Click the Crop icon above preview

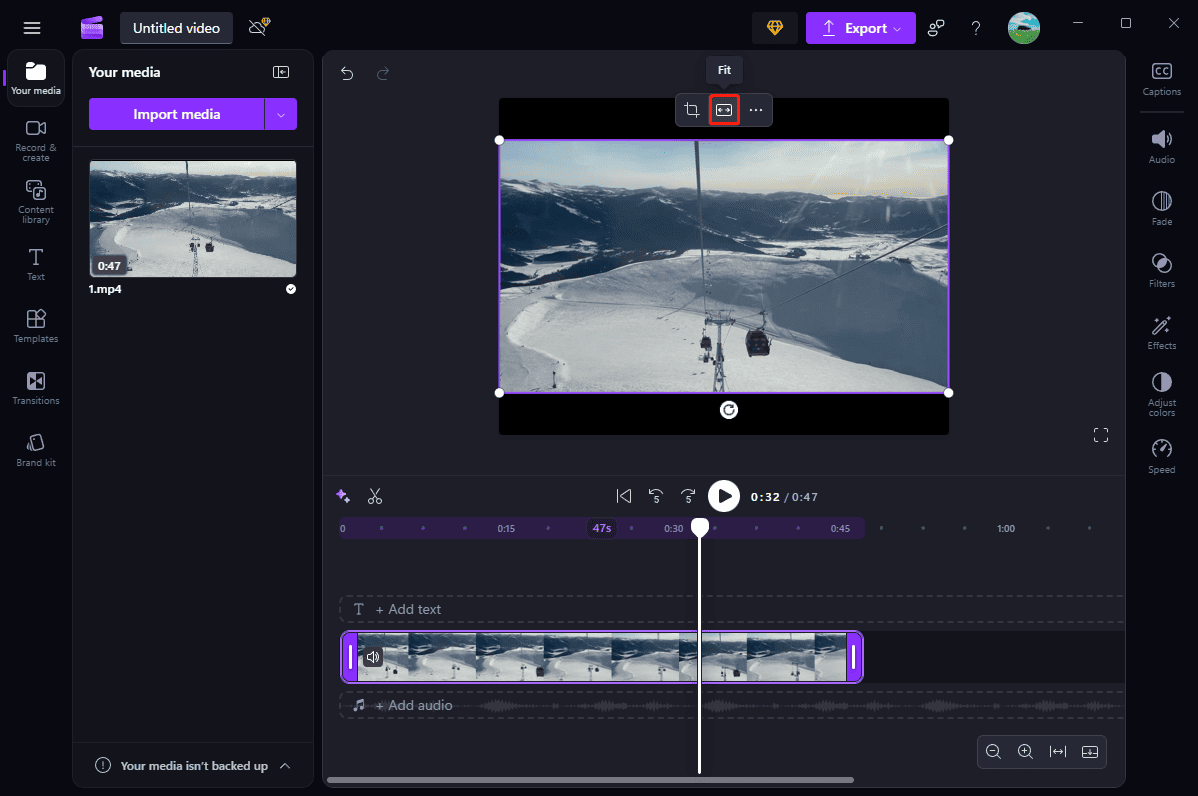click(692, 110)
